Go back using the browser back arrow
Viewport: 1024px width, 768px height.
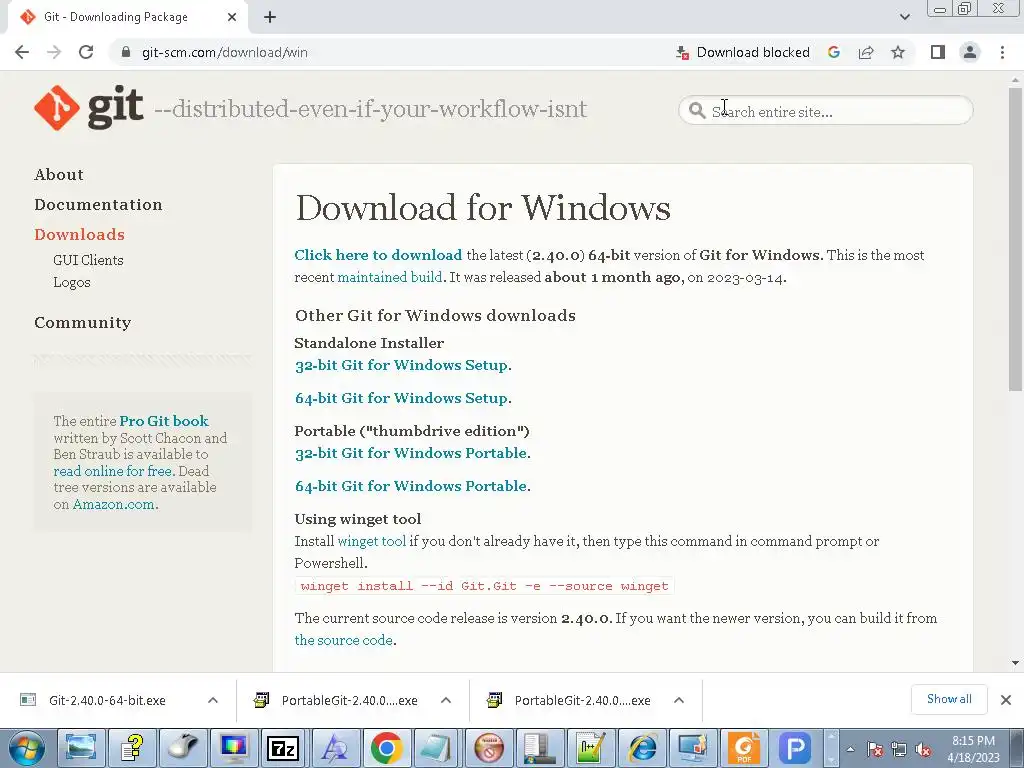coord(22,52)
